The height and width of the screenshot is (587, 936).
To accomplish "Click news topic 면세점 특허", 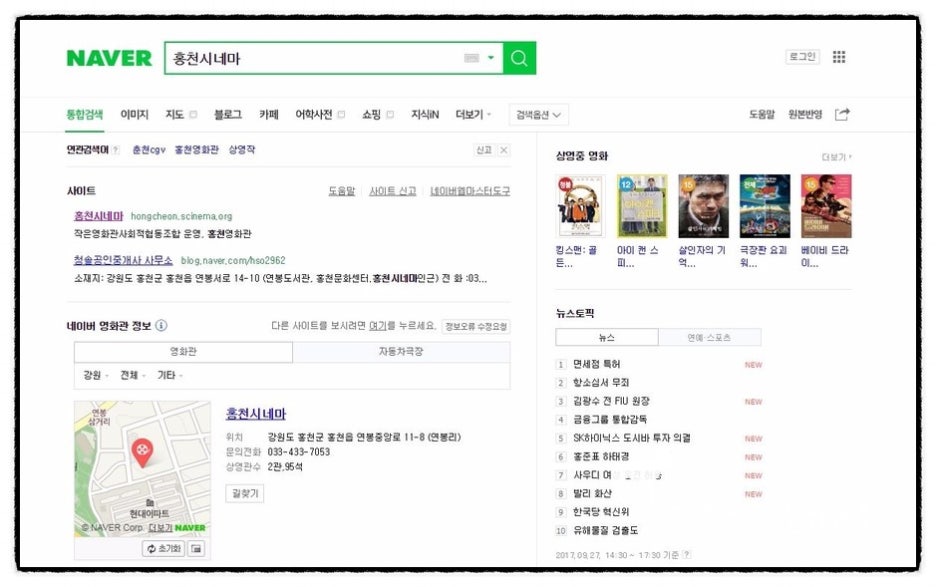I will (x=596, y=364).
